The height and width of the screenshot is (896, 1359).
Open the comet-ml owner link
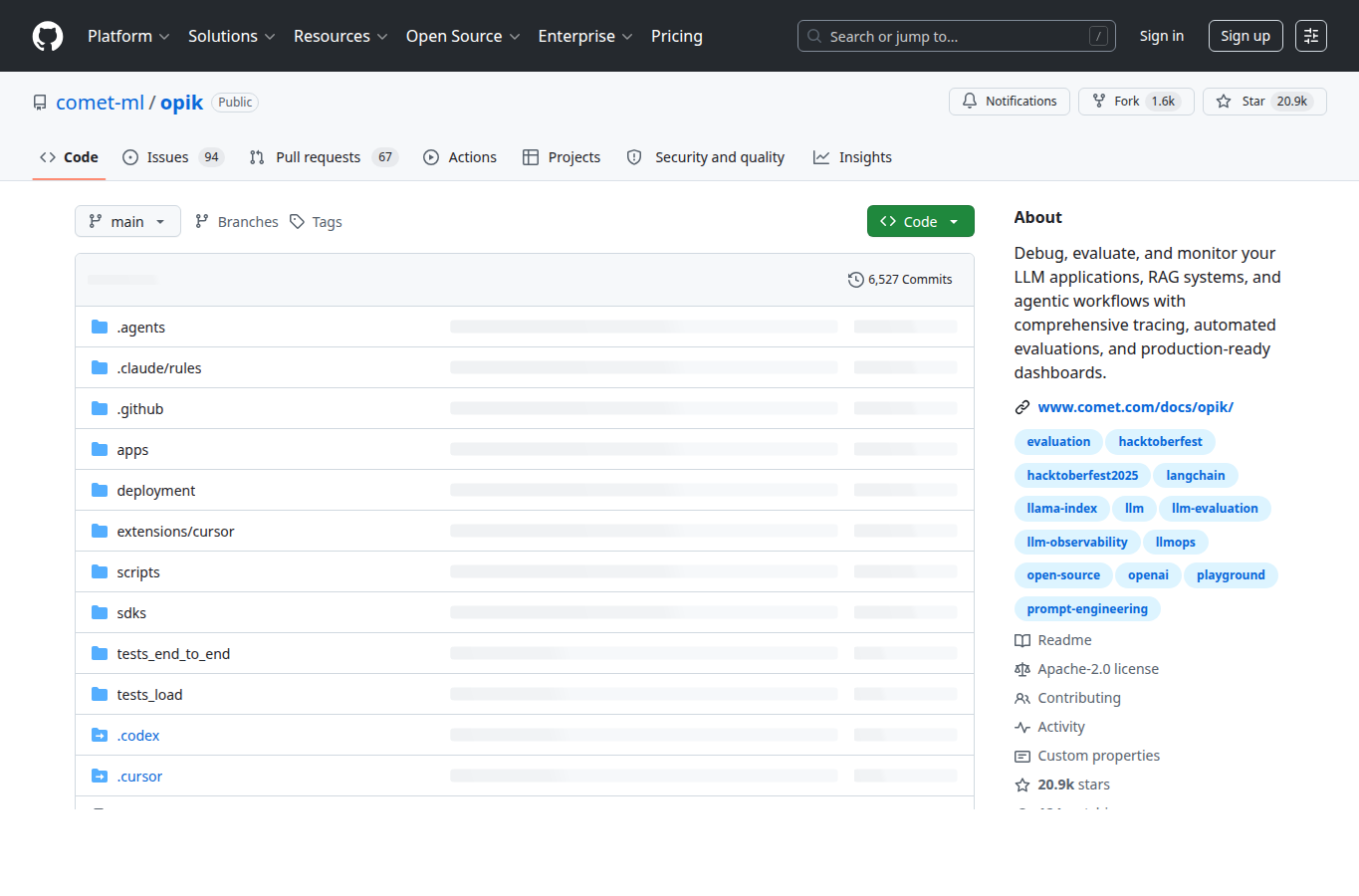pyautogui.click(x=101, y=103)
